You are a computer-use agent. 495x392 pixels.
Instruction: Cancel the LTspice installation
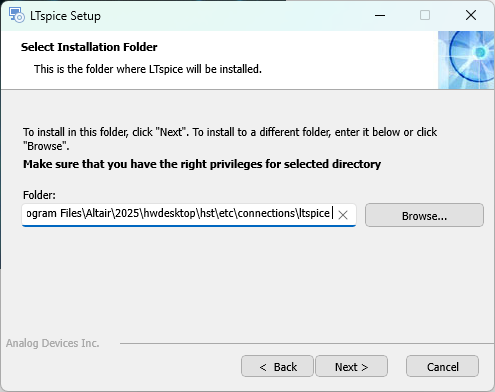coord(443,366)
